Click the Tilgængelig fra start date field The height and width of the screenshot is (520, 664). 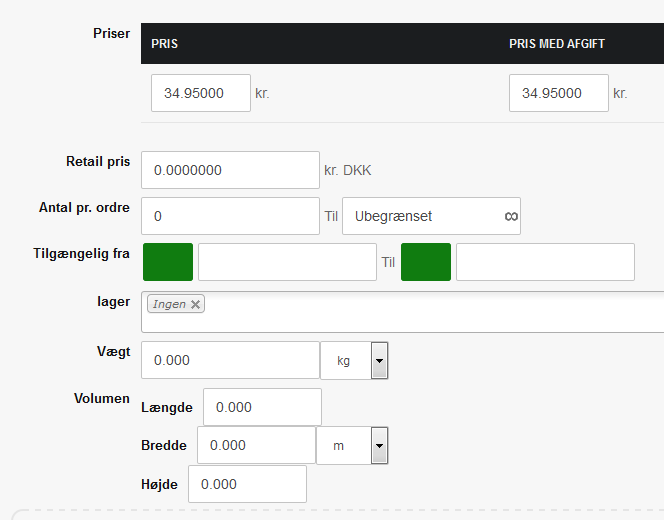point(287,262)
